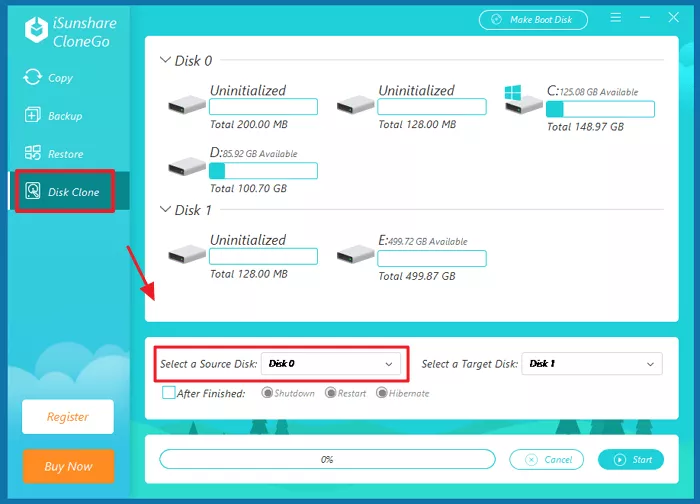Click the C: drive usage bar
Screen dimensions: 700x504
coord(600,109)
